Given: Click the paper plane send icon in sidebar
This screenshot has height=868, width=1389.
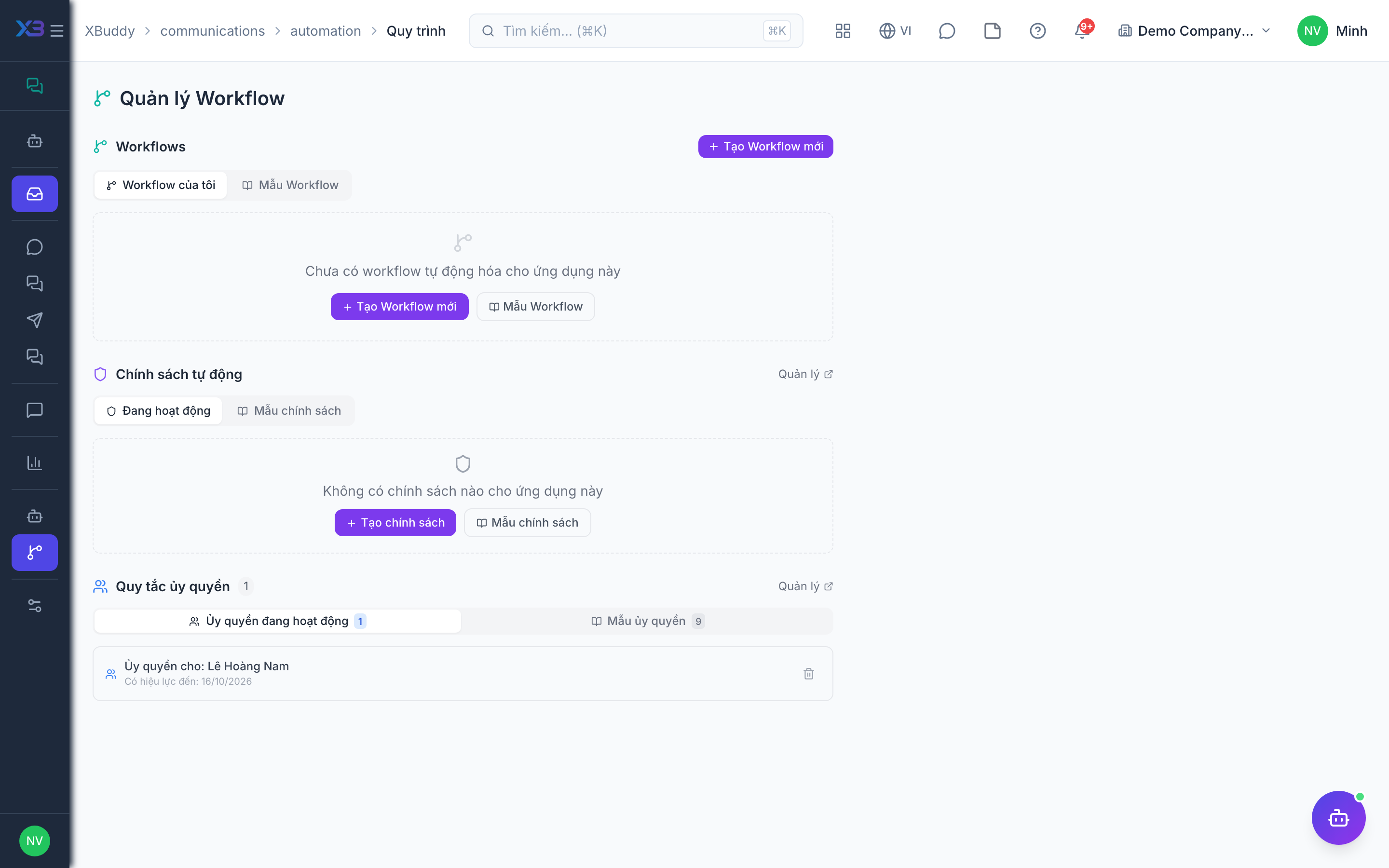Looking at the screenshot, I should coord(34,320).
